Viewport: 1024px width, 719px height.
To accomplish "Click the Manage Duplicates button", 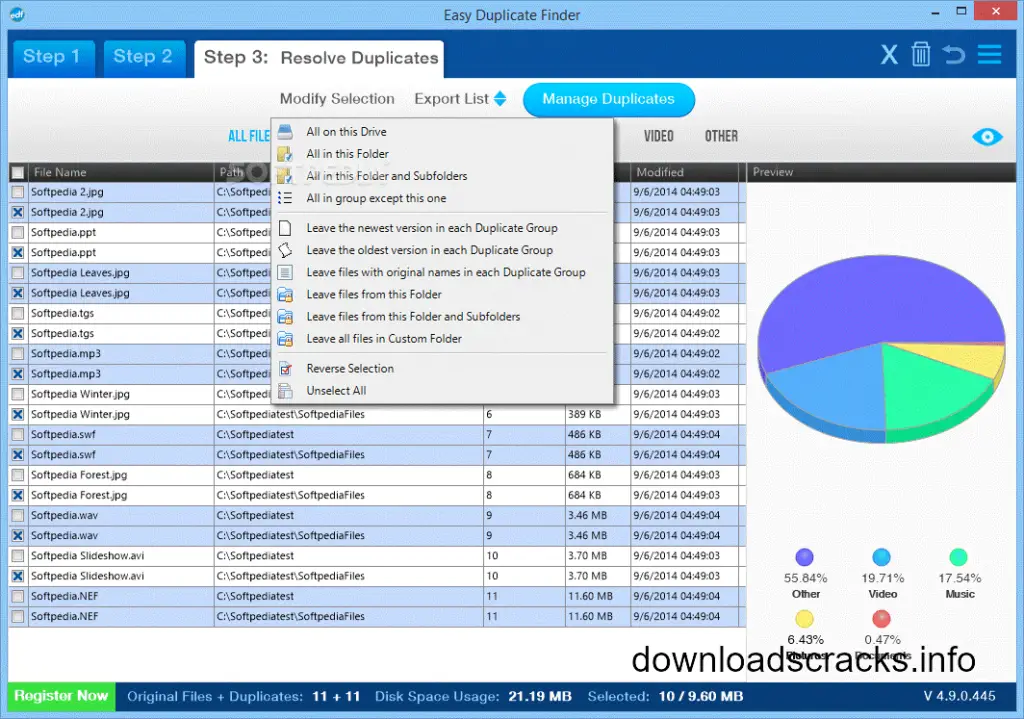I will tap(609, 99).
